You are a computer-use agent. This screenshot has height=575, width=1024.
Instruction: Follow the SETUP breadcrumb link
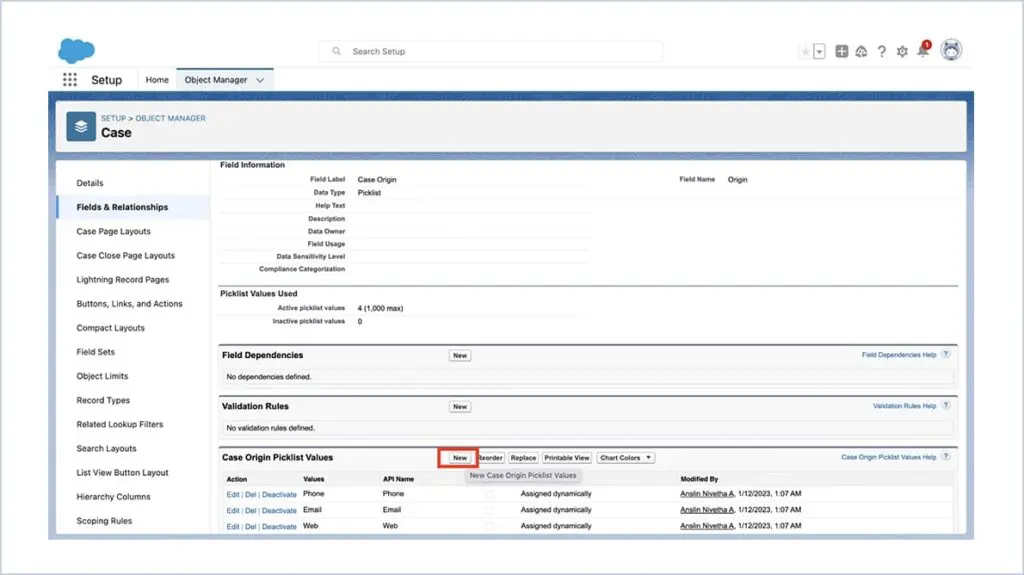pyautogui.click(x=113, y=118)
